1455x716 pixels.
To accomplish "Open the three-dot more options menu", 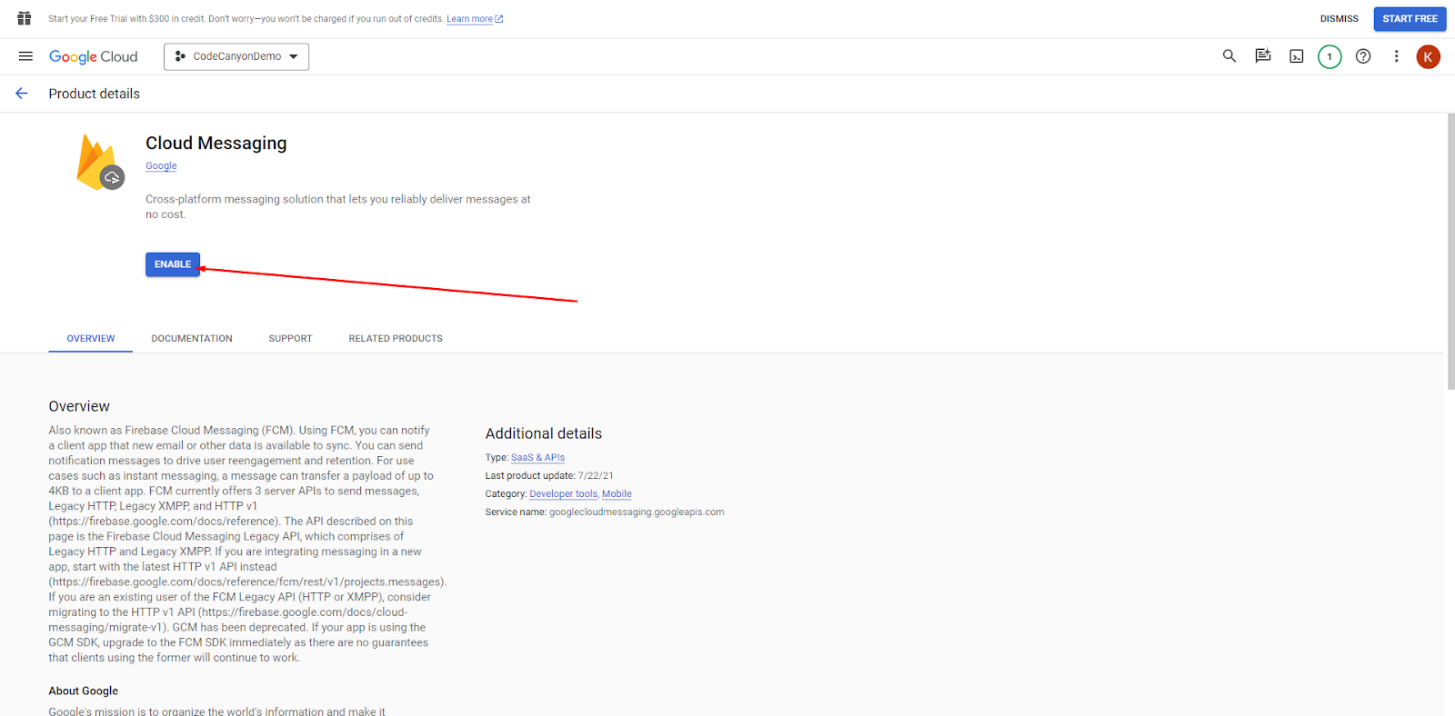I will point(1396,57).
